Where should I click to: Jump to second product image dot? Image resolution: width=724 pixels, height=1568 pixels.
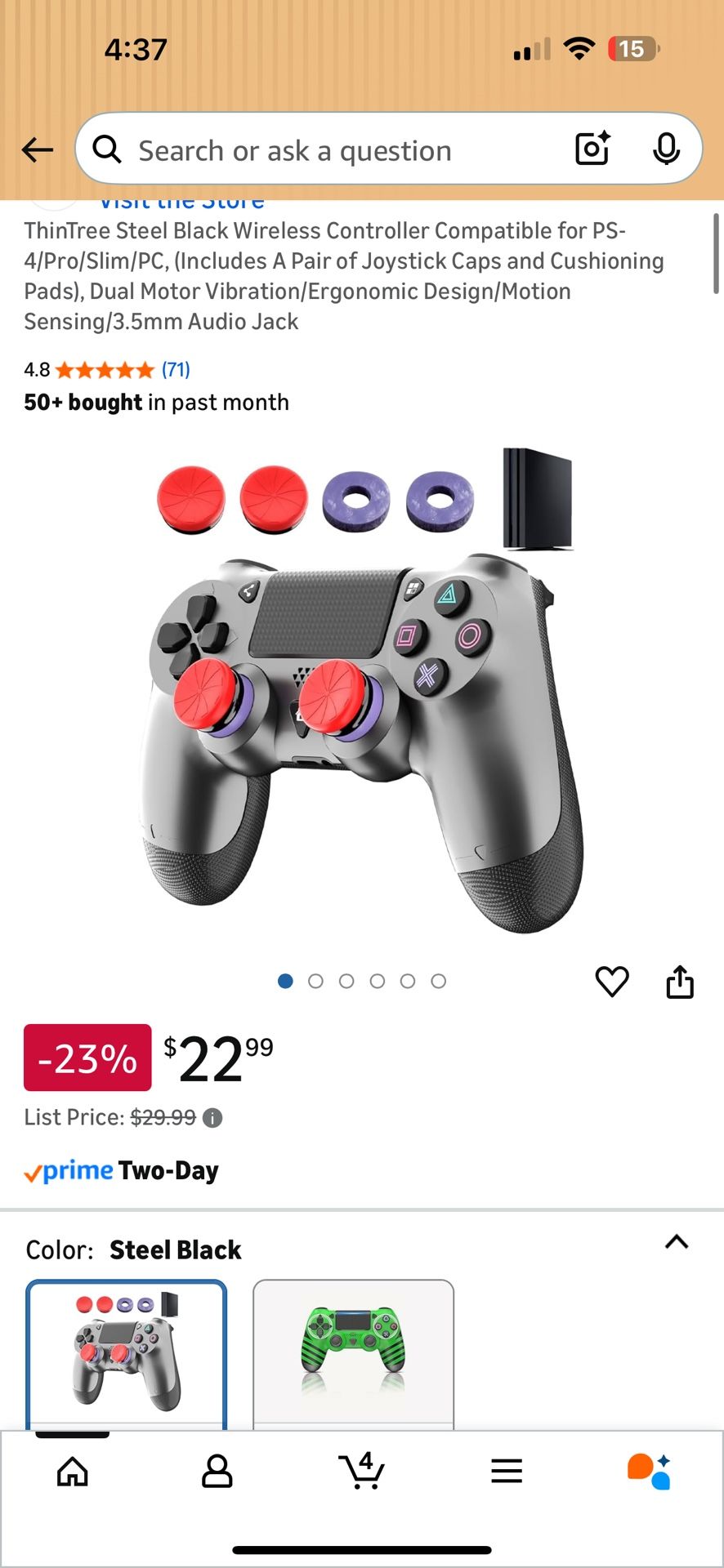point(315,981)
